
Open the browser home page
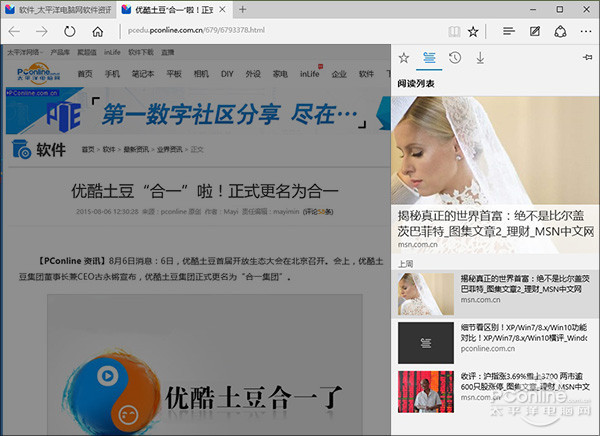point(98,31)
